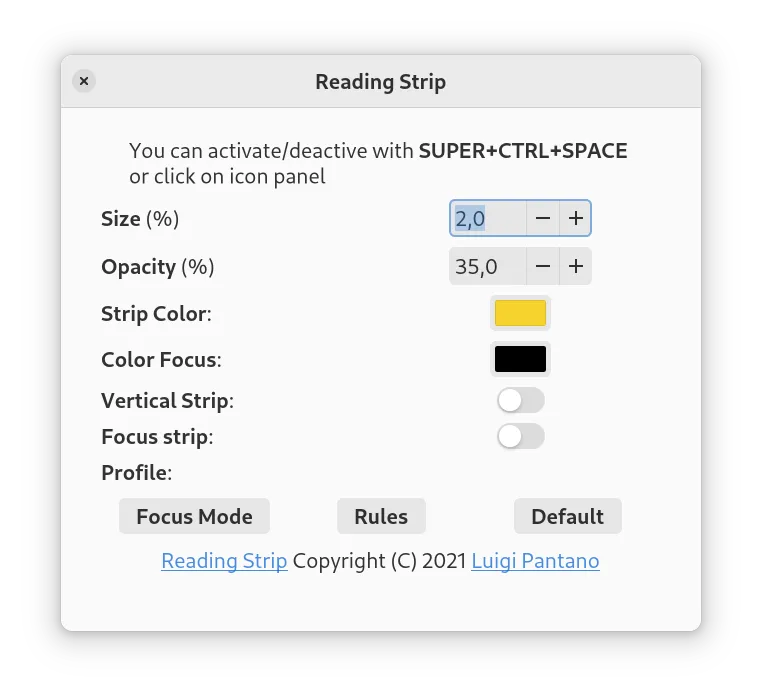This screenshot has height=698, width=762.
Task: Open the Reading Strip hyperlink
Action: (x=224, y=561)
